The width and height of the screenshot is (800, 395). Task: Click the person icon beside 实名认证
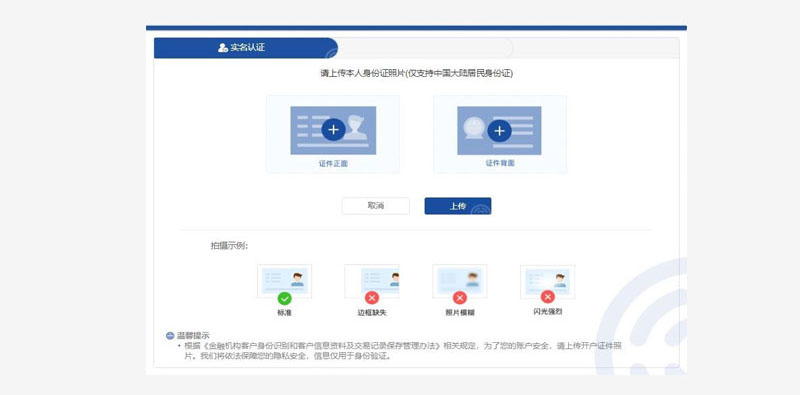pyautogui.click(x=222, y=48)
